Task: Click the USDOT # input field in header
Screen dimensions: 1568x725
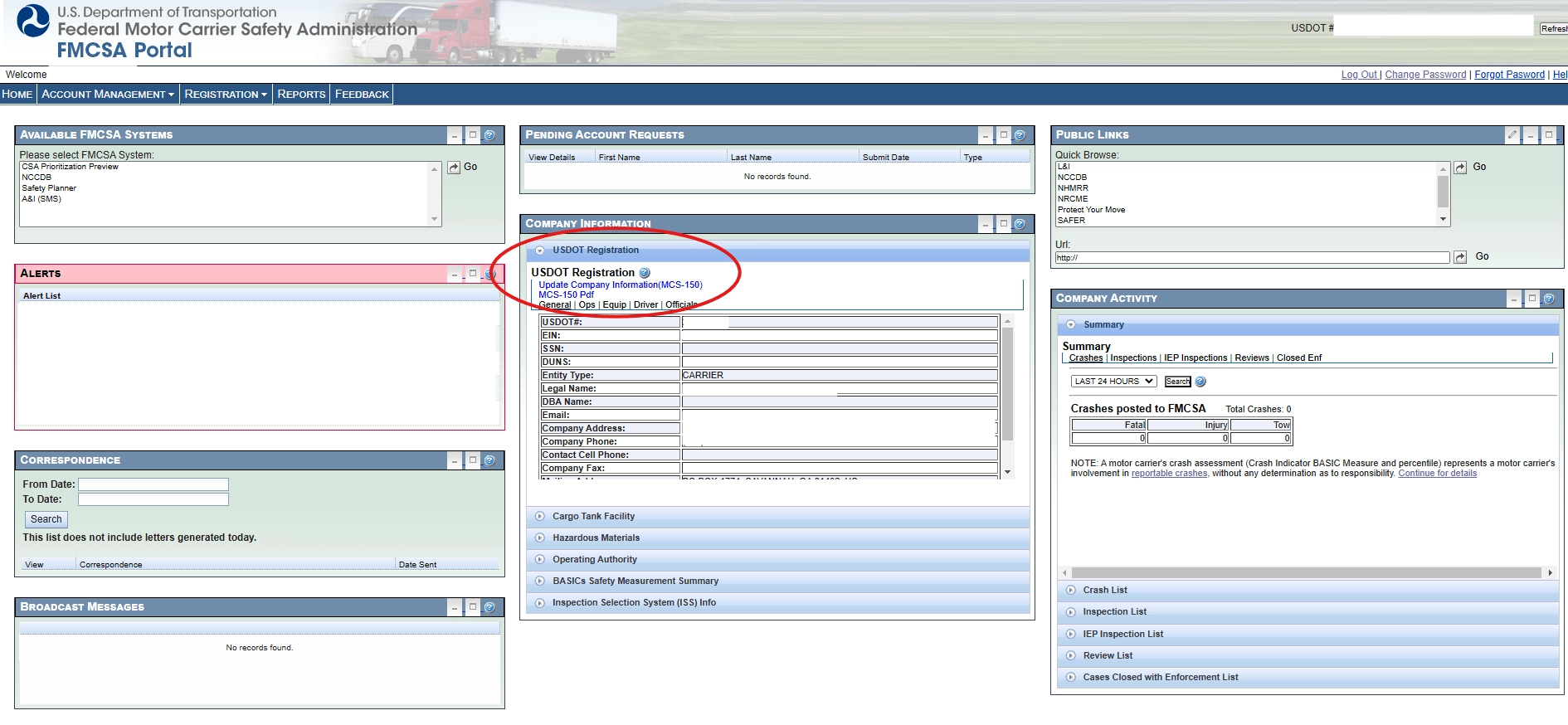Action: coord(1434,27)
